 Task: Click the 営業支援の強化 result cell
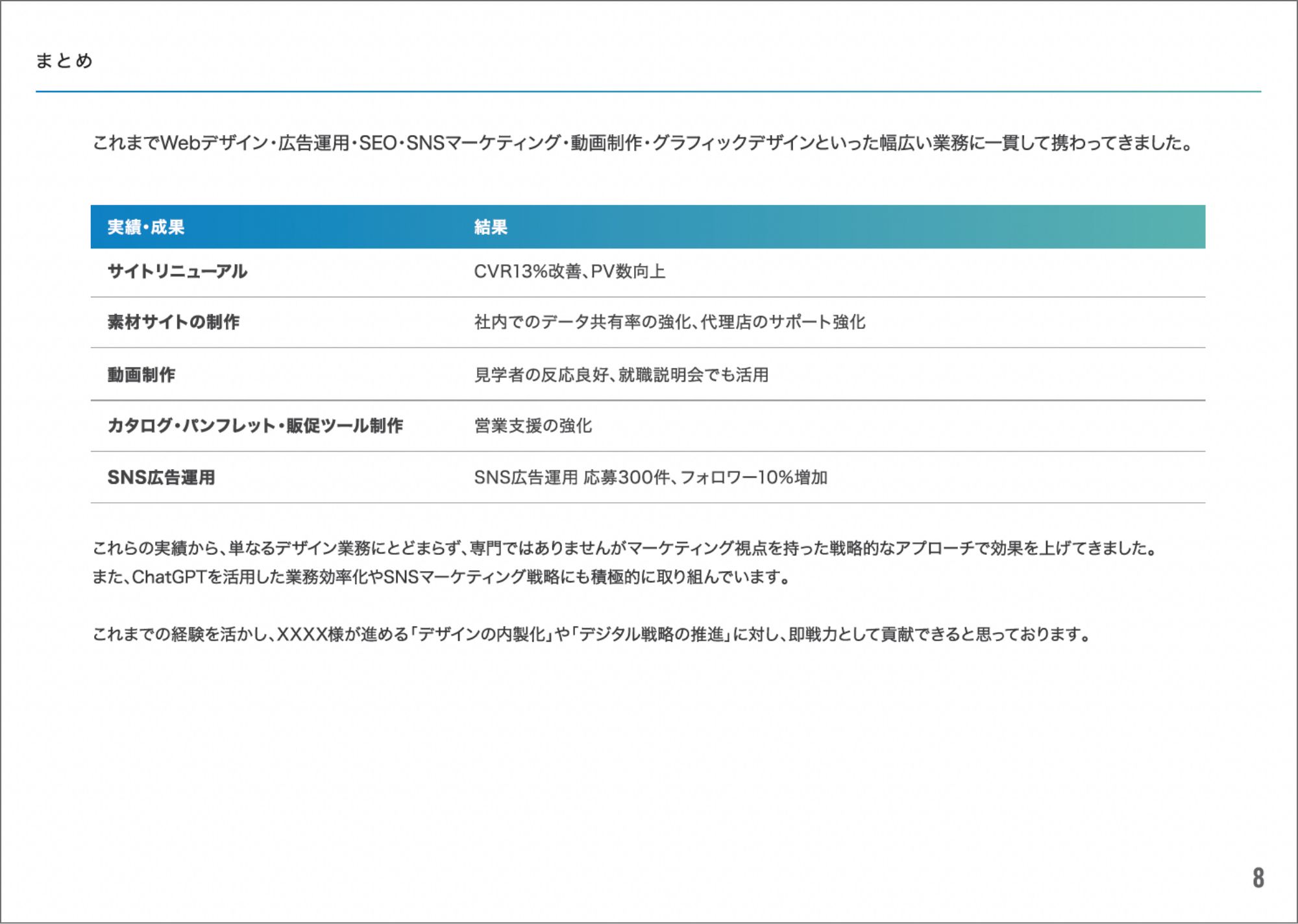coord(533,426)
